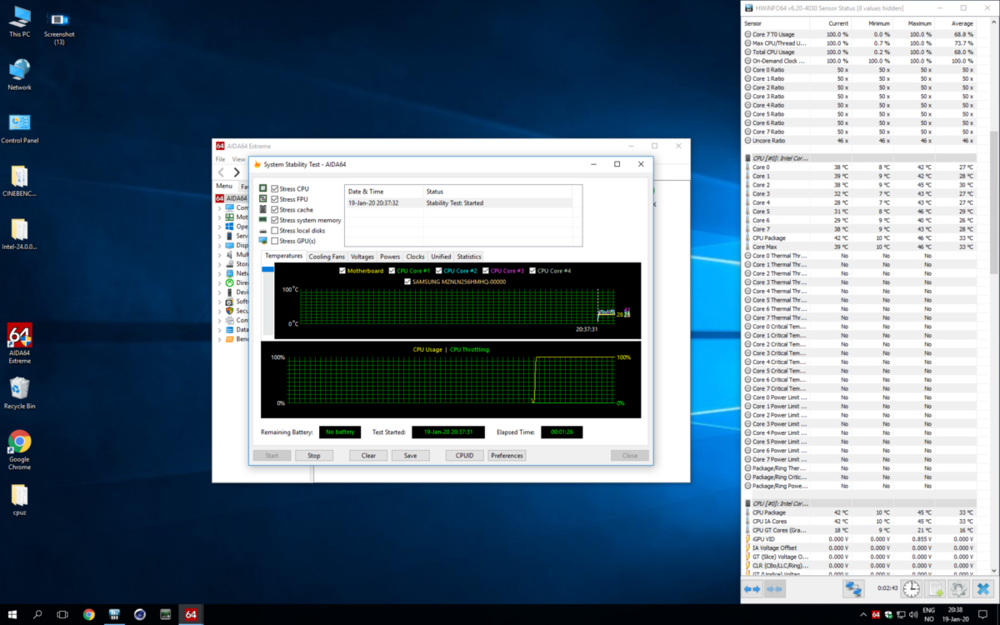1000x625 pixels.
Task: Click HWiNFO expand-view blue arrows icon
Action: pos(753,589)
